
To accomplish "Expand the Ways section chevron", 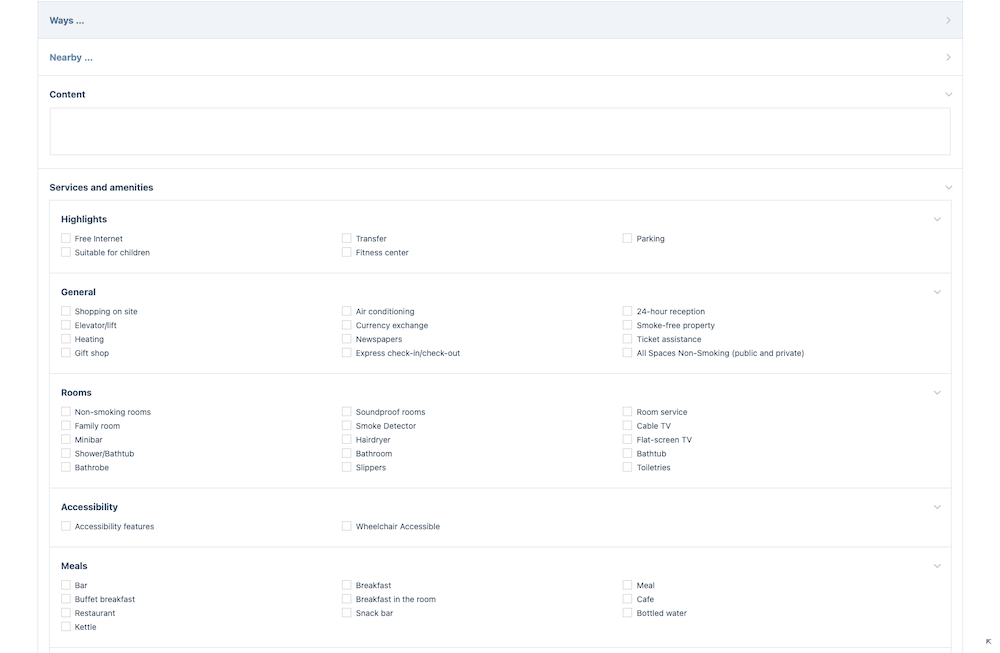I will coord(948,20).
